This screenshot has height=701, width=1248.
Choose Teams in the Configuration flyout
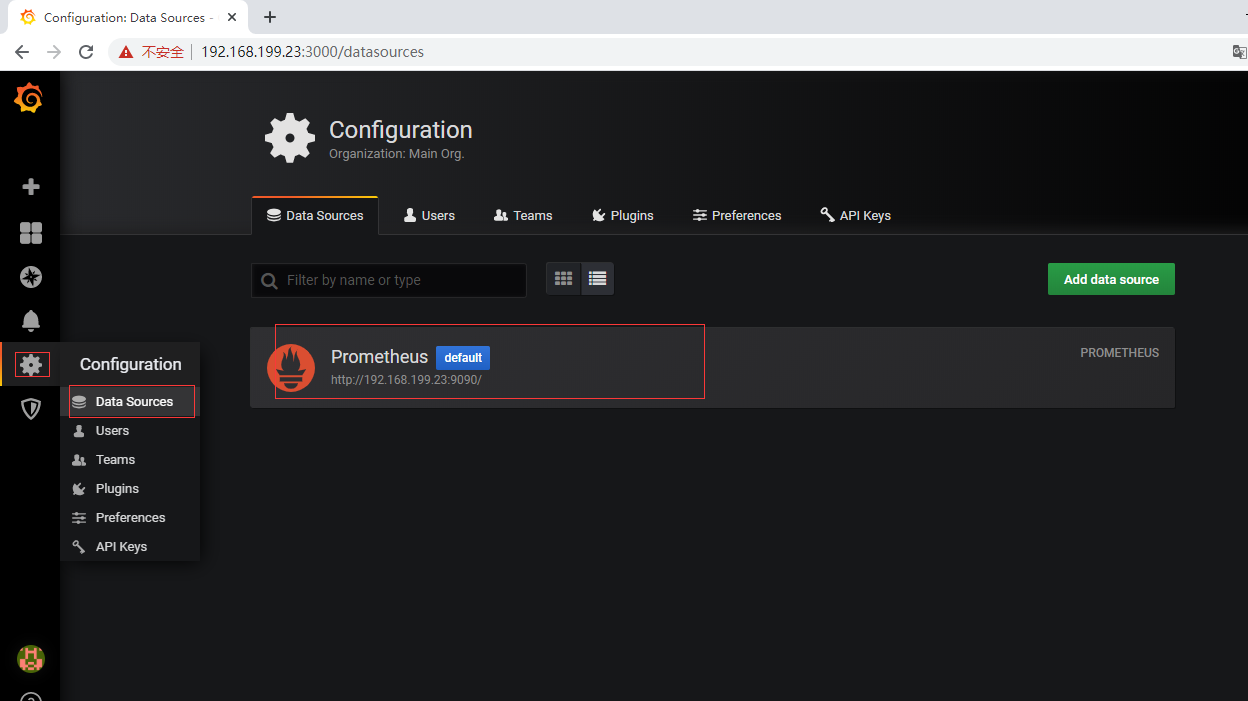(130, 459)
